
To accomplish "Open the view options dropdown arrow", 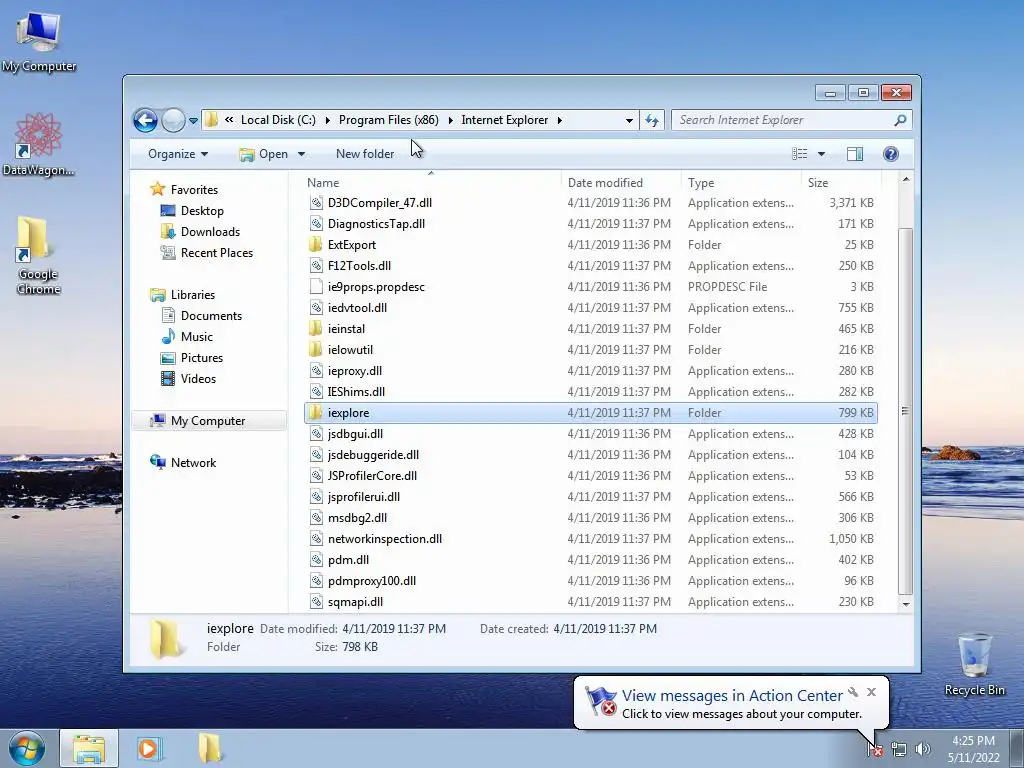I will click(822, 154).
